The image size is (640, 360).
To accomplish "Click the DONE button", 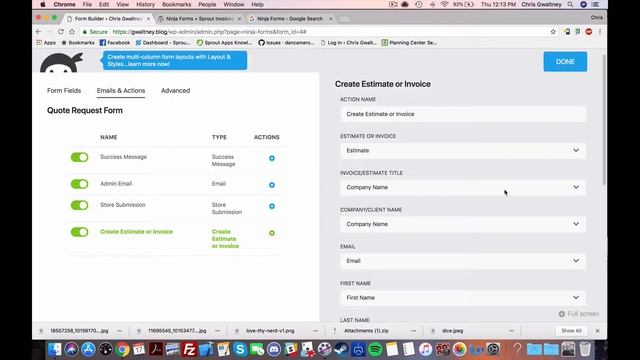I will [x=565, y=62].
